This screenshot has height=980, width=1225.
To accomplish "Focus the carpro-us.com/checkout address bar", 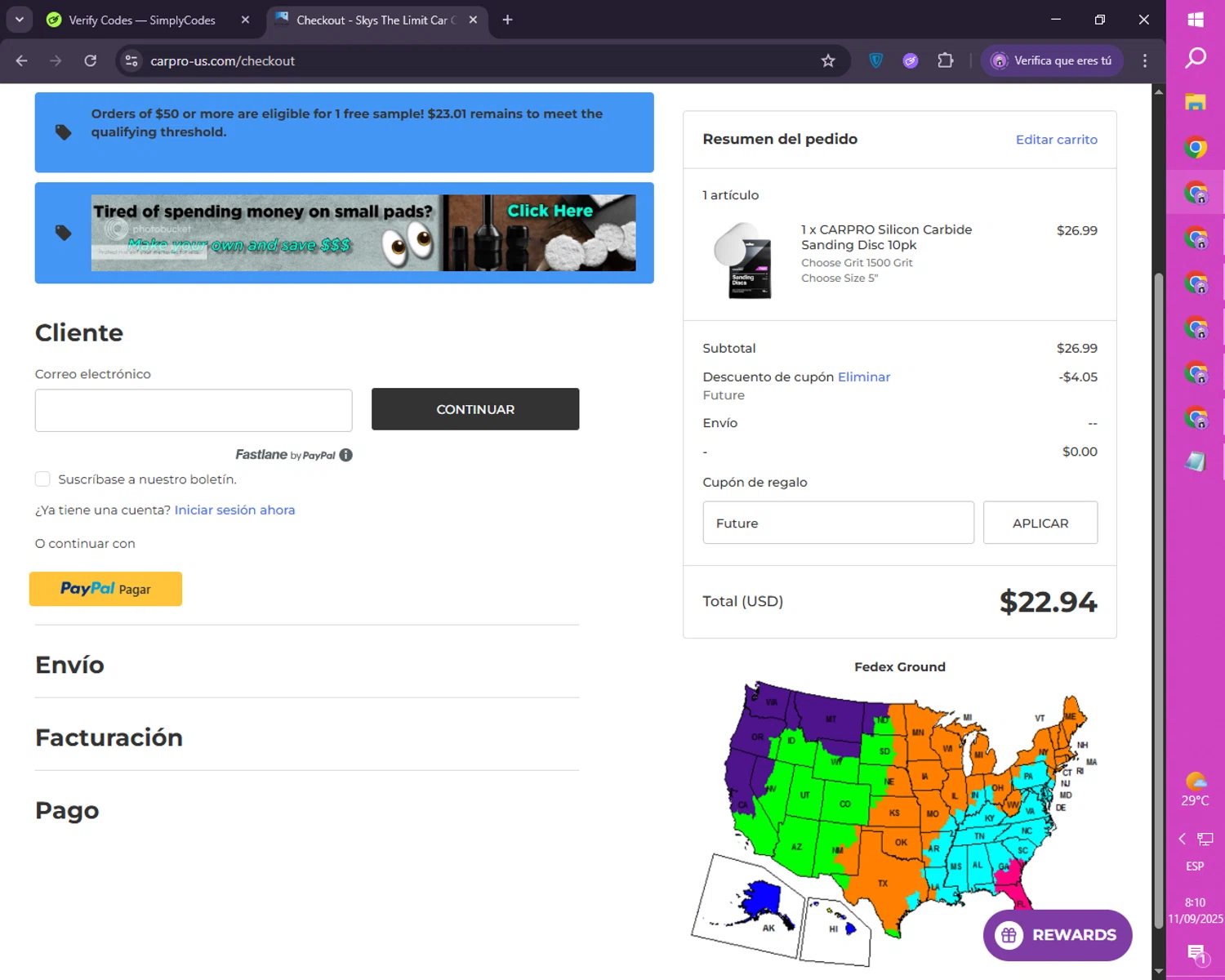I will (x=482, y=60).
